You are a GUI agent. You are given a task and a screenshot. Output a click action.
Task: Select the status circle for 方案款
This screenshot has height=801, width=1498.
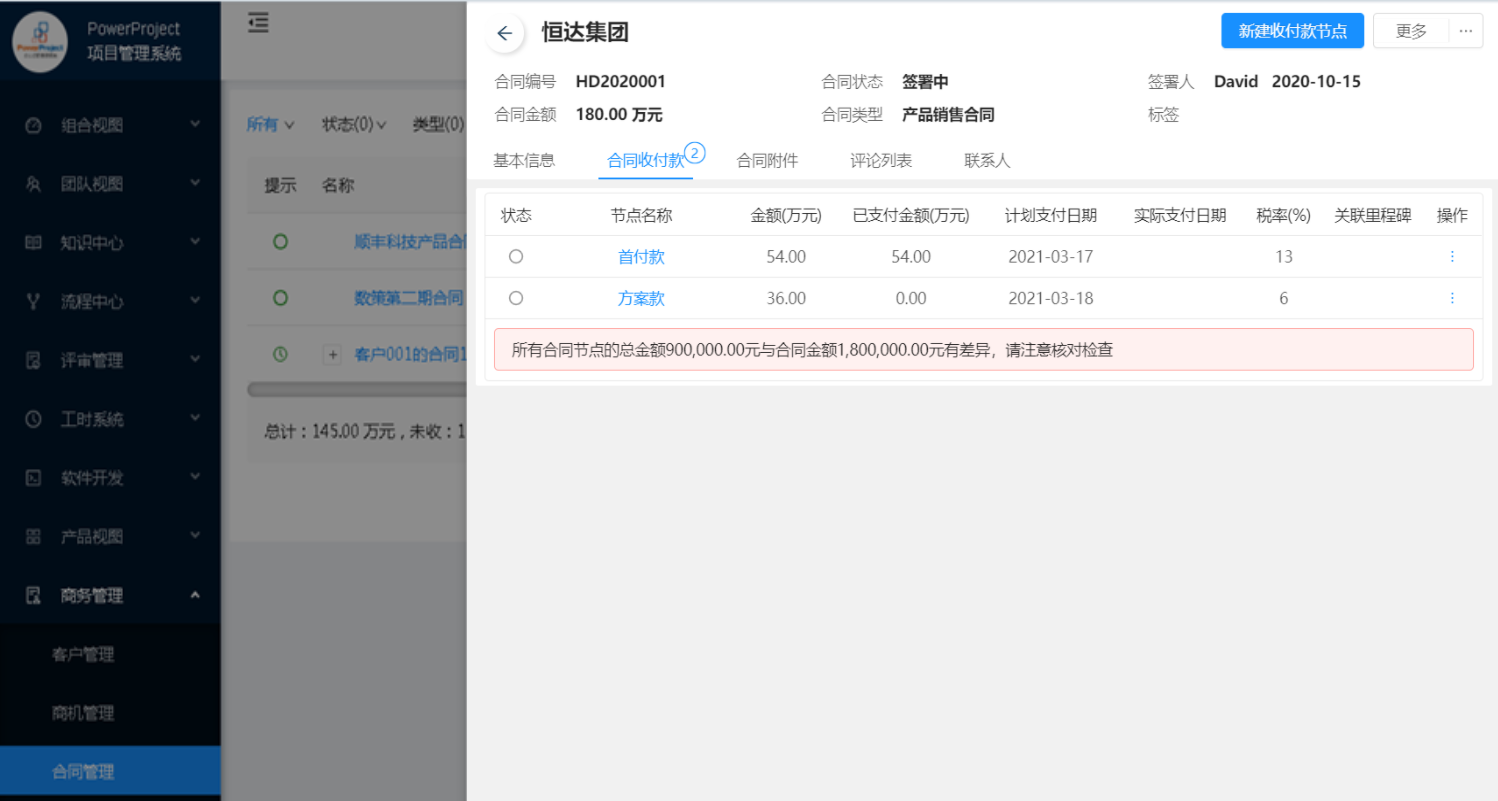coord(516,298)
